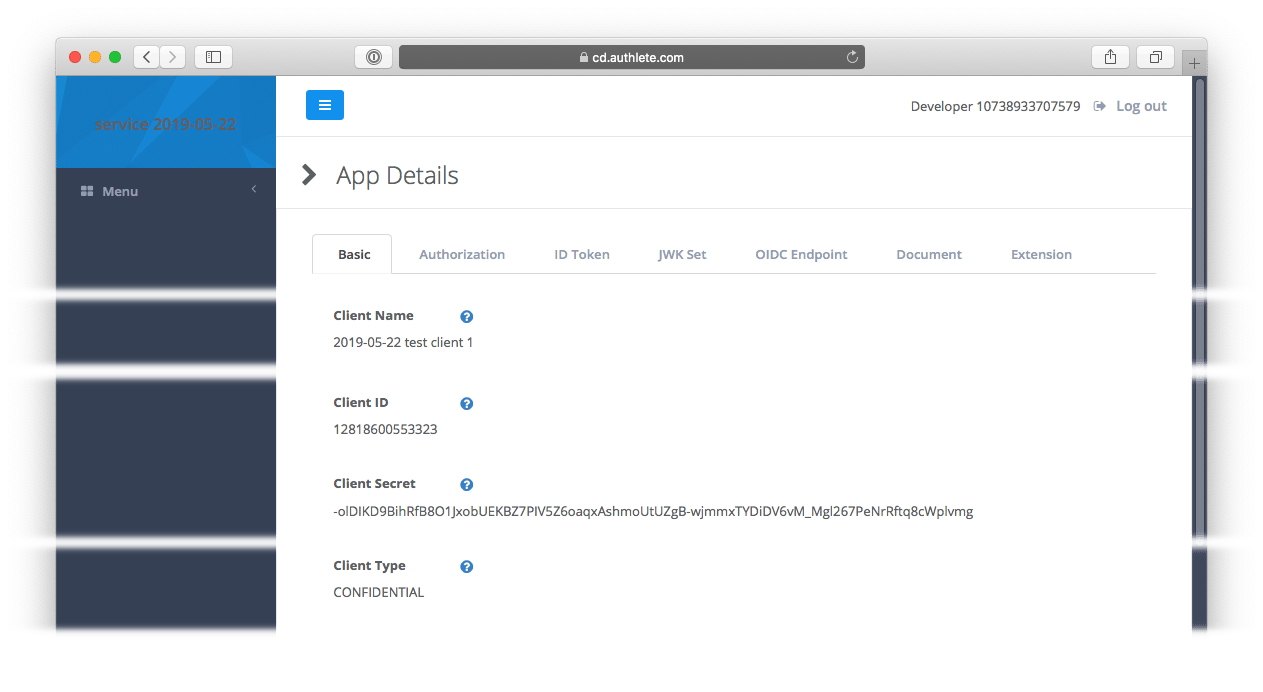Click the client name '2019-05-22 test client 1'
1263x692 pixels.
(403, 342)
